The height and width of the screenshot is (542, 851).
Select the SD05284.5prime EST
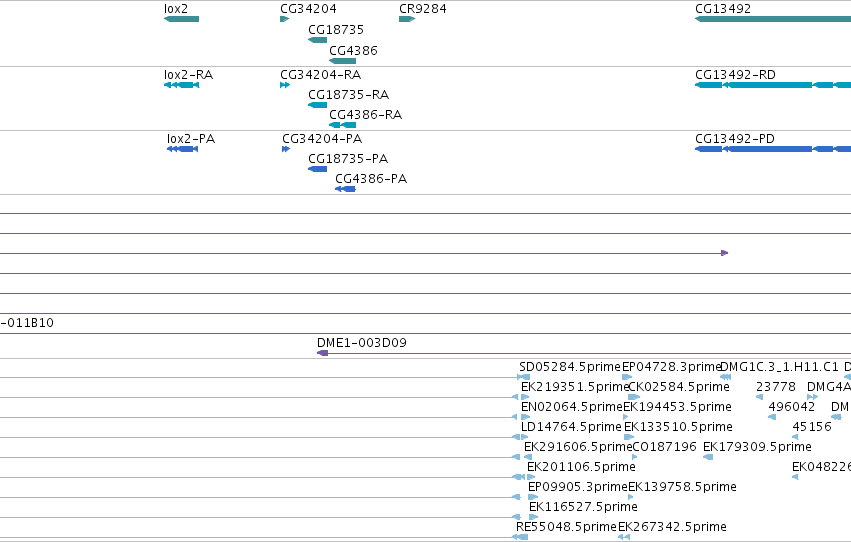(x=524, y=377)
